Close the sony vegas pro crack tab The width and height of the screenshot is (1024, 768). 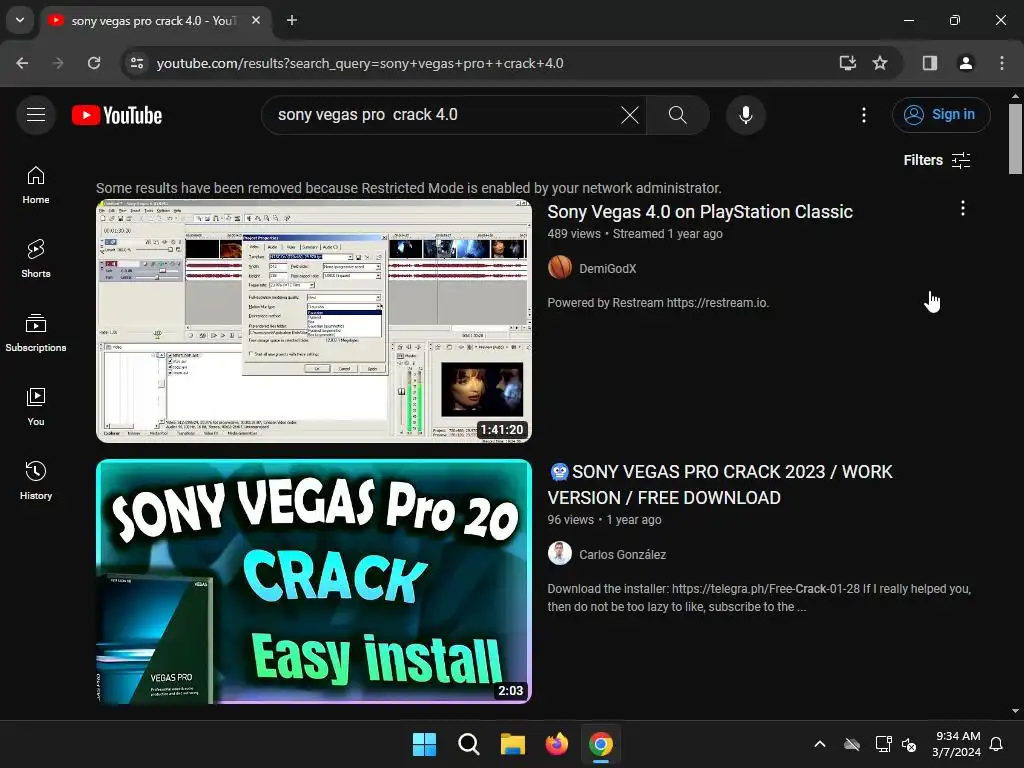pyautogui.click(x=256, y=20)
